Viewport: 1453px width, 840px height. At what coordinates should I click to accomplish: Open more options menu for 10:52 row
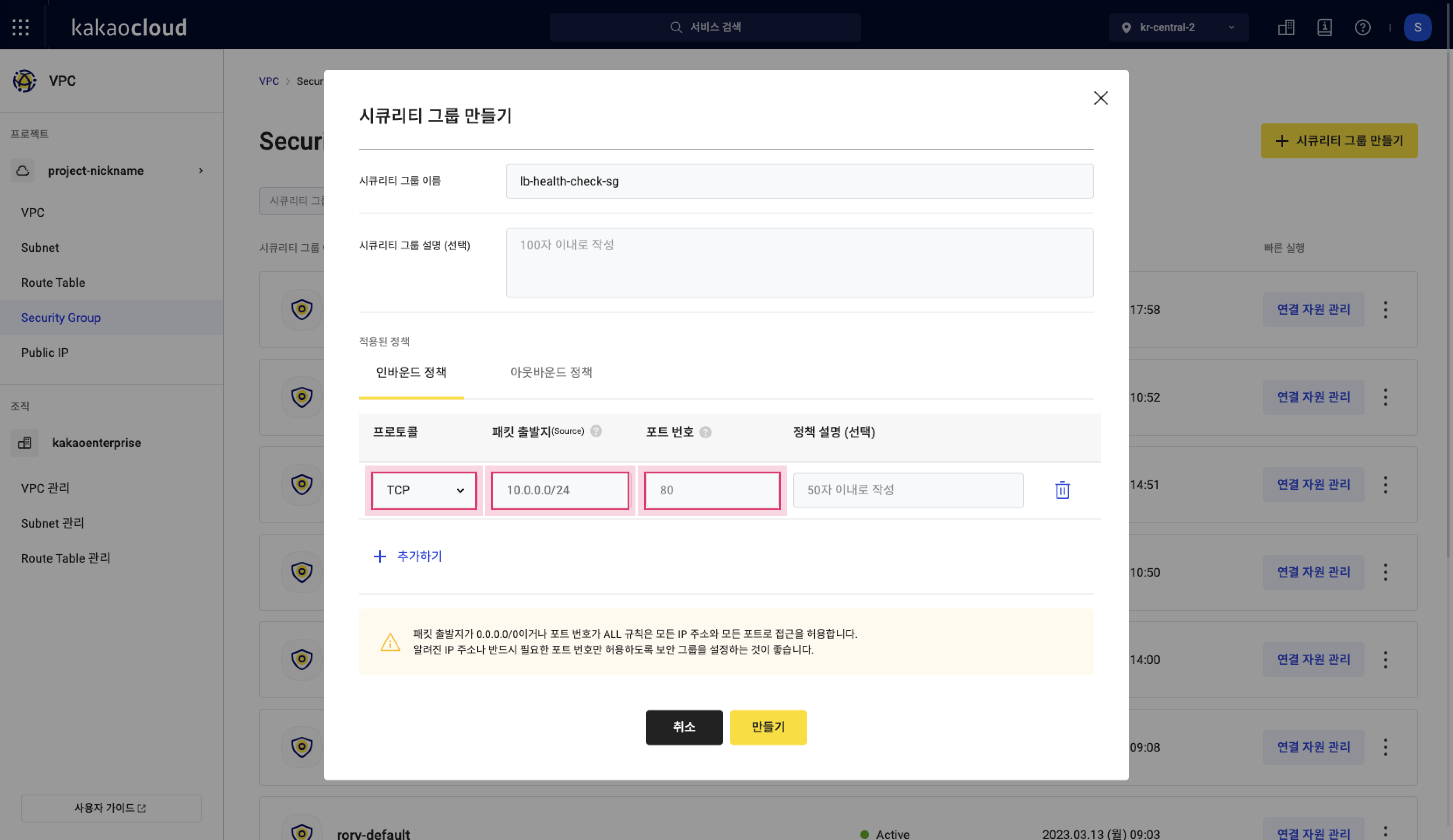(x=1385, y=397)
